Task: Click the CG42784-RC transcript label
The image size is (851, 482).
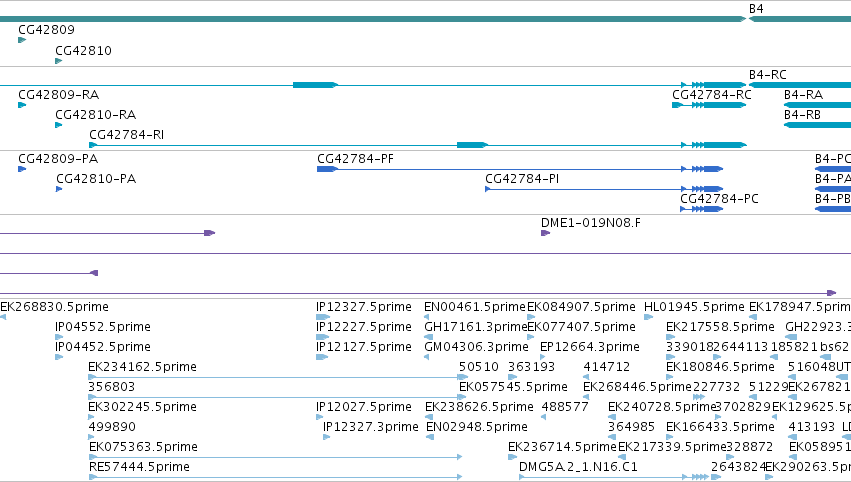Action: (712, 95)
